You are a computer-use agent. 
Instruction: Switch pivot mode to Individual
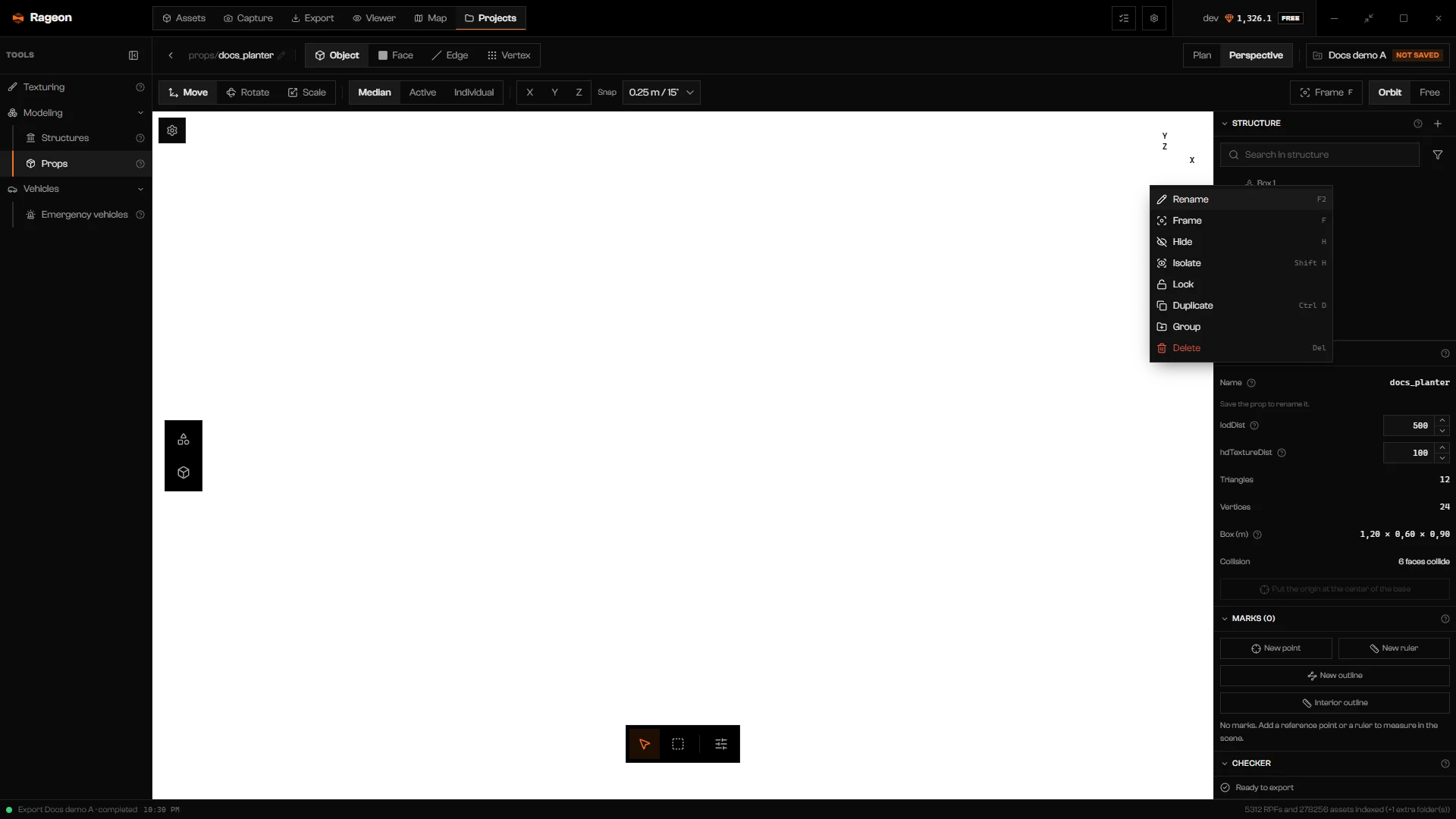point(474,93)
